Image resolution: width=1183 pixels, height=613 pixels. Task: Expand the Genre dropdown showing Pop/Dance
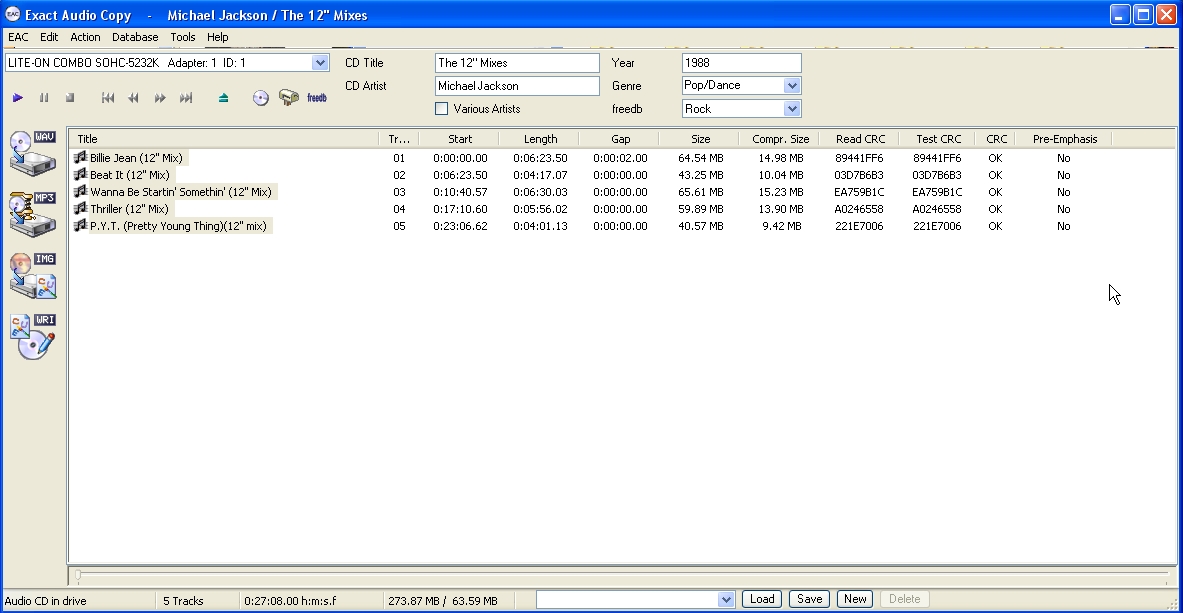tap(792, 86)
